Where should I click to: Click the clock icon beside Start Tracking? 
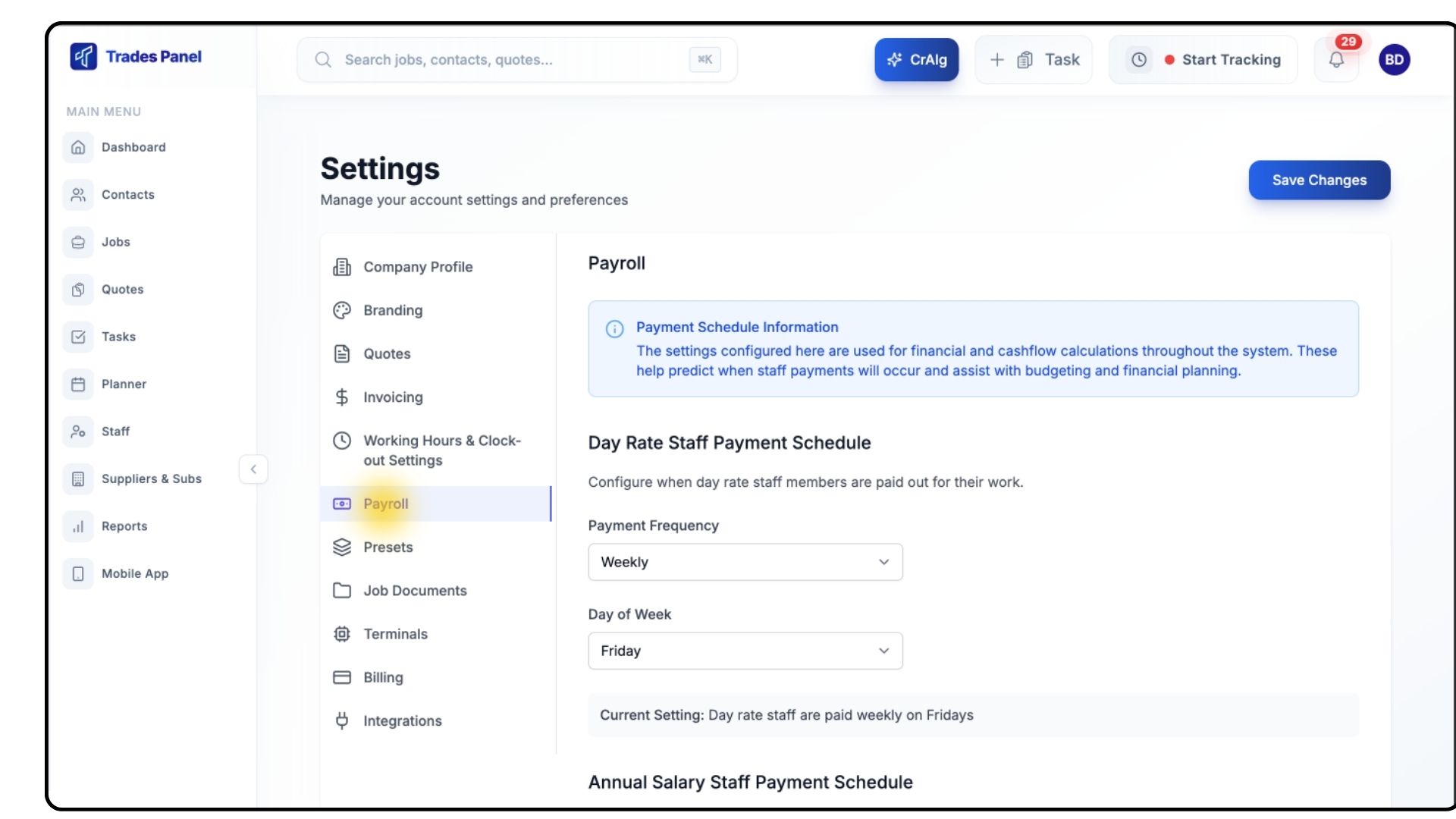point(1139,60)
